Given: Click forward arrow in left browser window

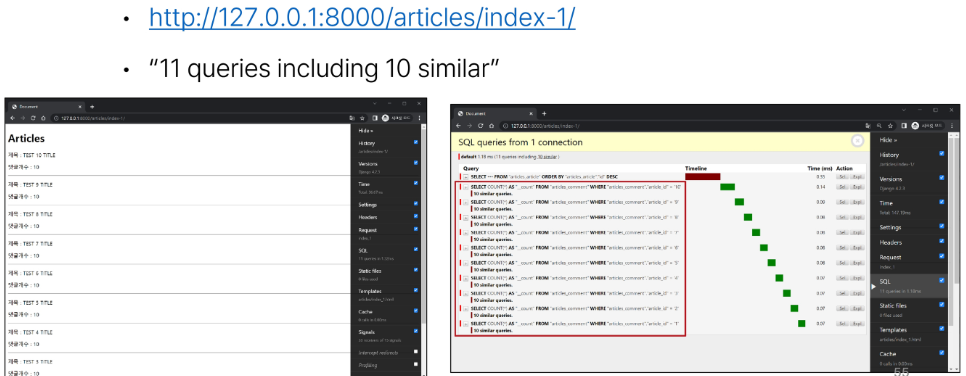Looking at the screenshot, I should [x=23, y=118].
